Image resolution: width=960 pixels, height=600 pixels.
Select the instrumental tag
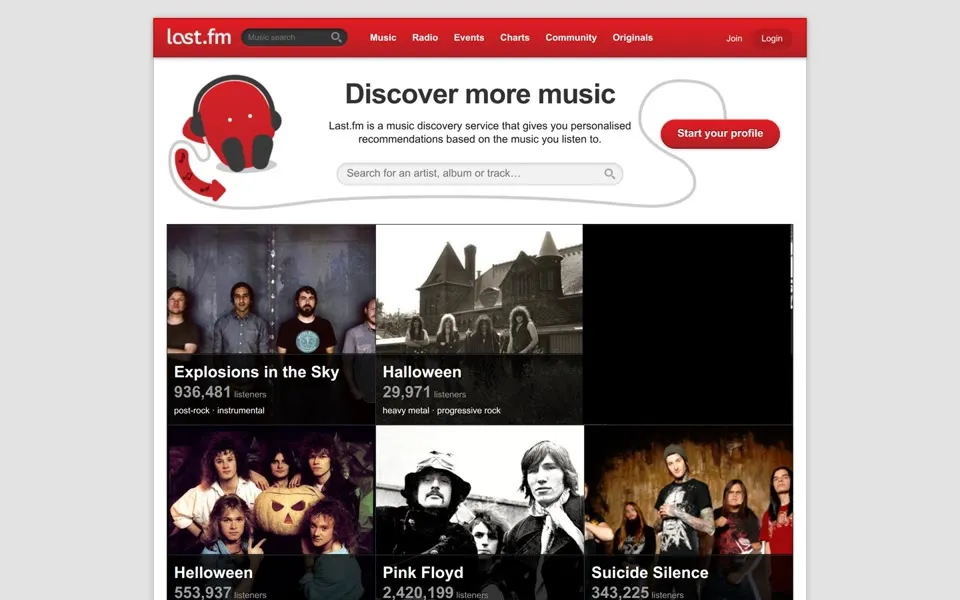click(241, 411)
